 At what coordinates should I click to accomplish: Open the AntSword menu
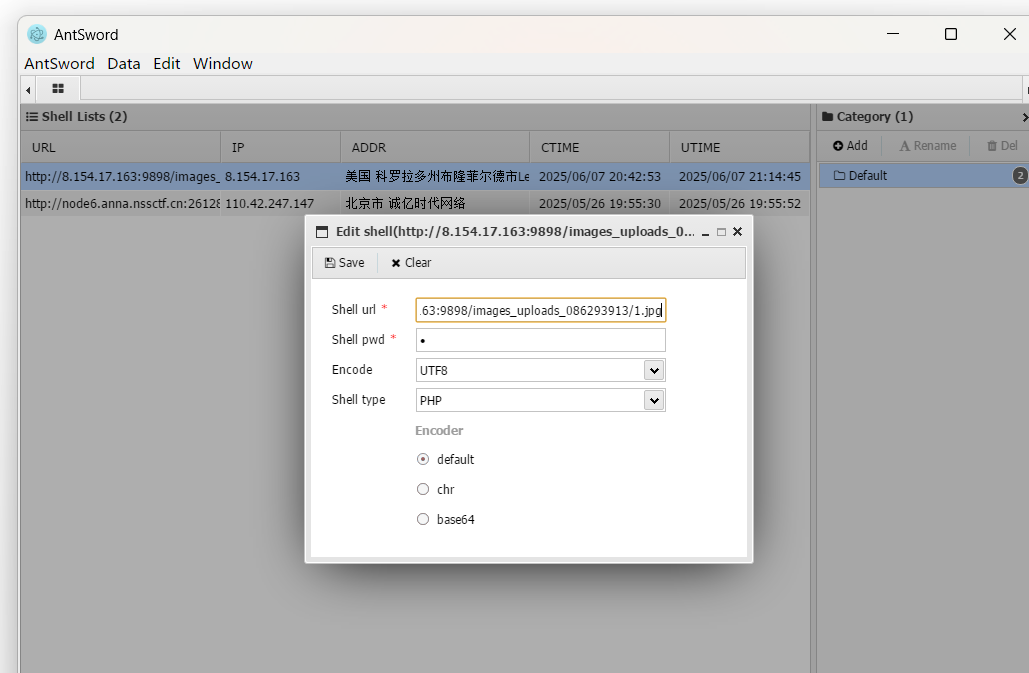(59, 64)
